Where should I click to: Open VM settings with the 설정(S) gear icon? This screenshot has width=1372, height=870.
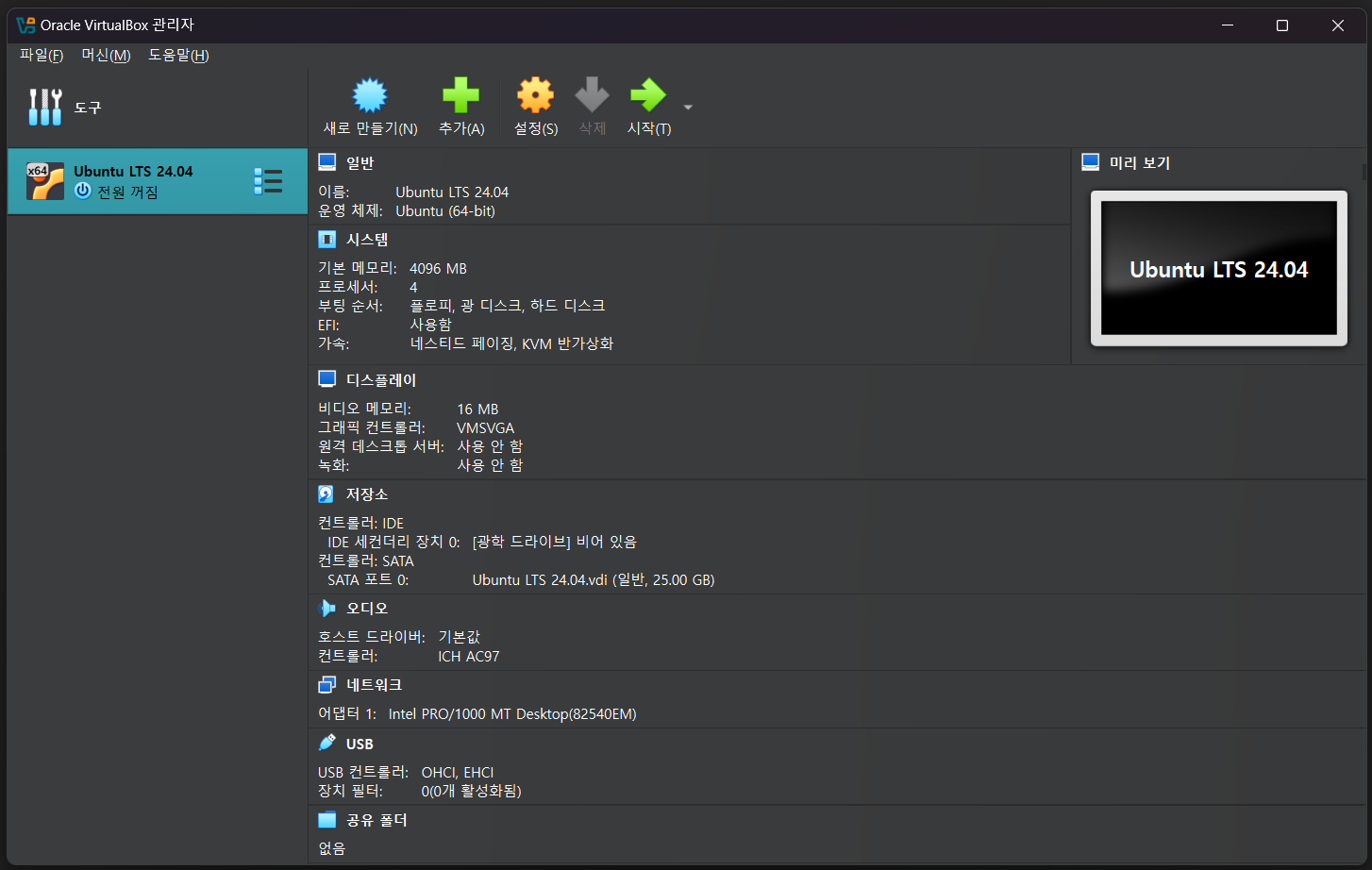535,95
